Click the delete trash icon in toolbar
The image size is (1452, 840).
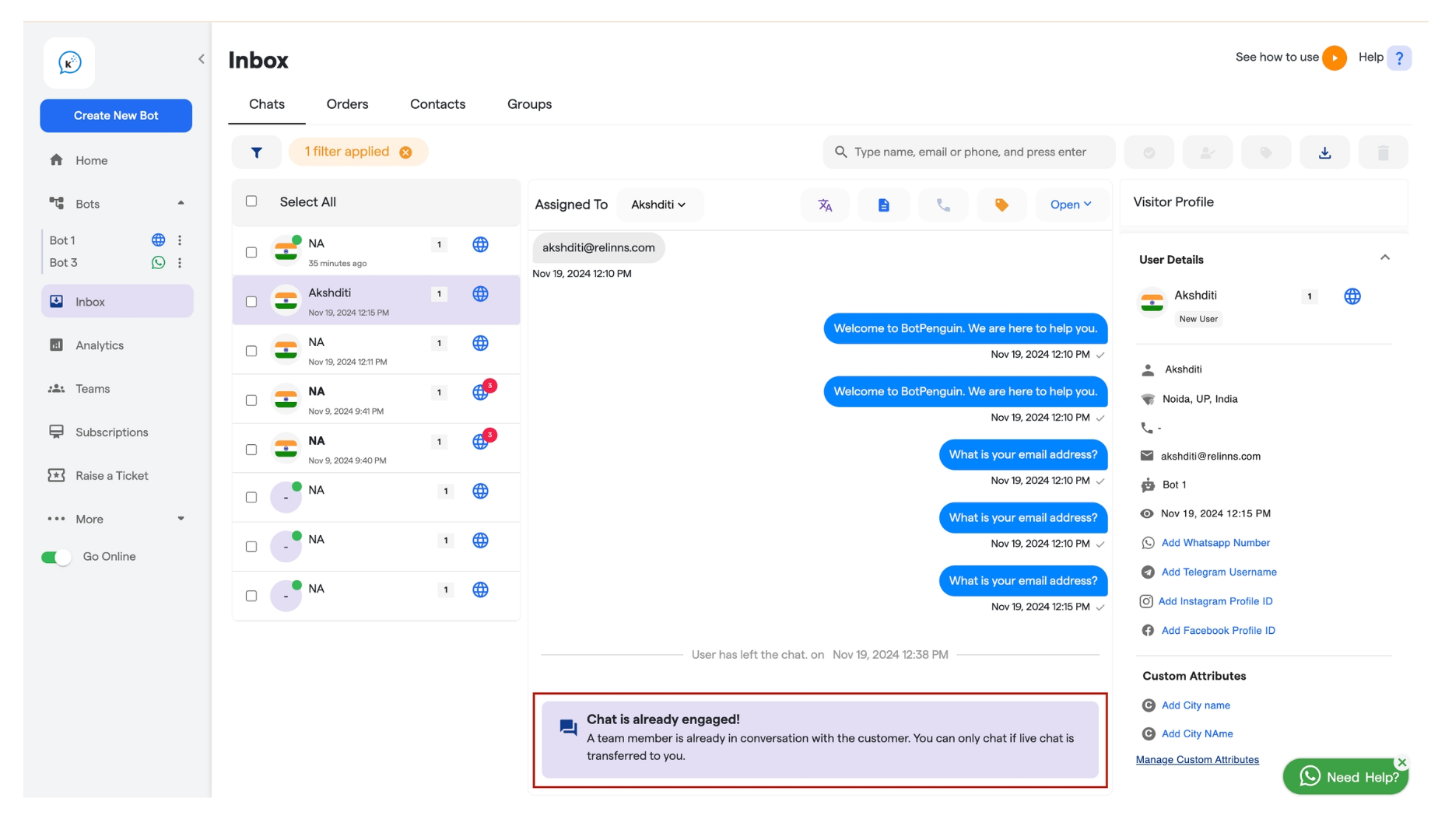(x=1383, y=152)
